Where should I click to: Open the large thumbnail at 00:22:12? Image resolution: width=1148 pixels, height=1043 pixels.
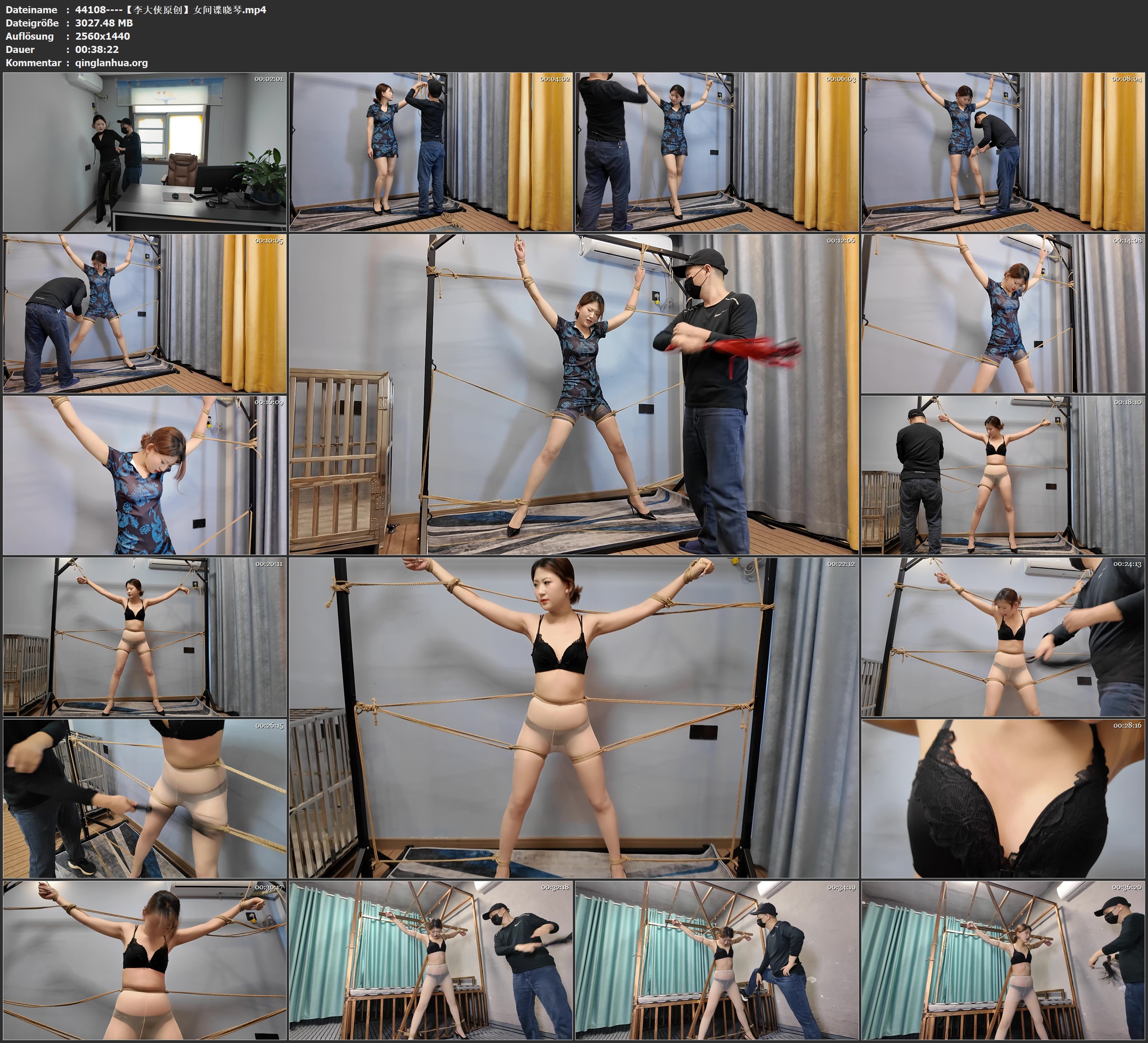pyautogui.click(x=573, y=717)
